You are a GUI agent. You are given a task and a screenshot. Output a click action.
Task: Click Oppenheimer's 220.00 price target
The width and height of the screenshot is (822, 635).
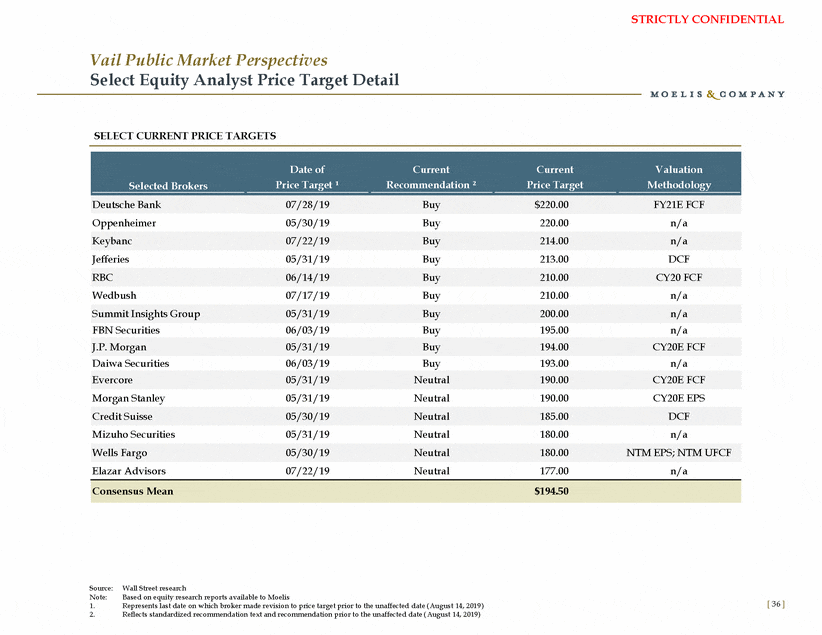(x=554, y=223)
